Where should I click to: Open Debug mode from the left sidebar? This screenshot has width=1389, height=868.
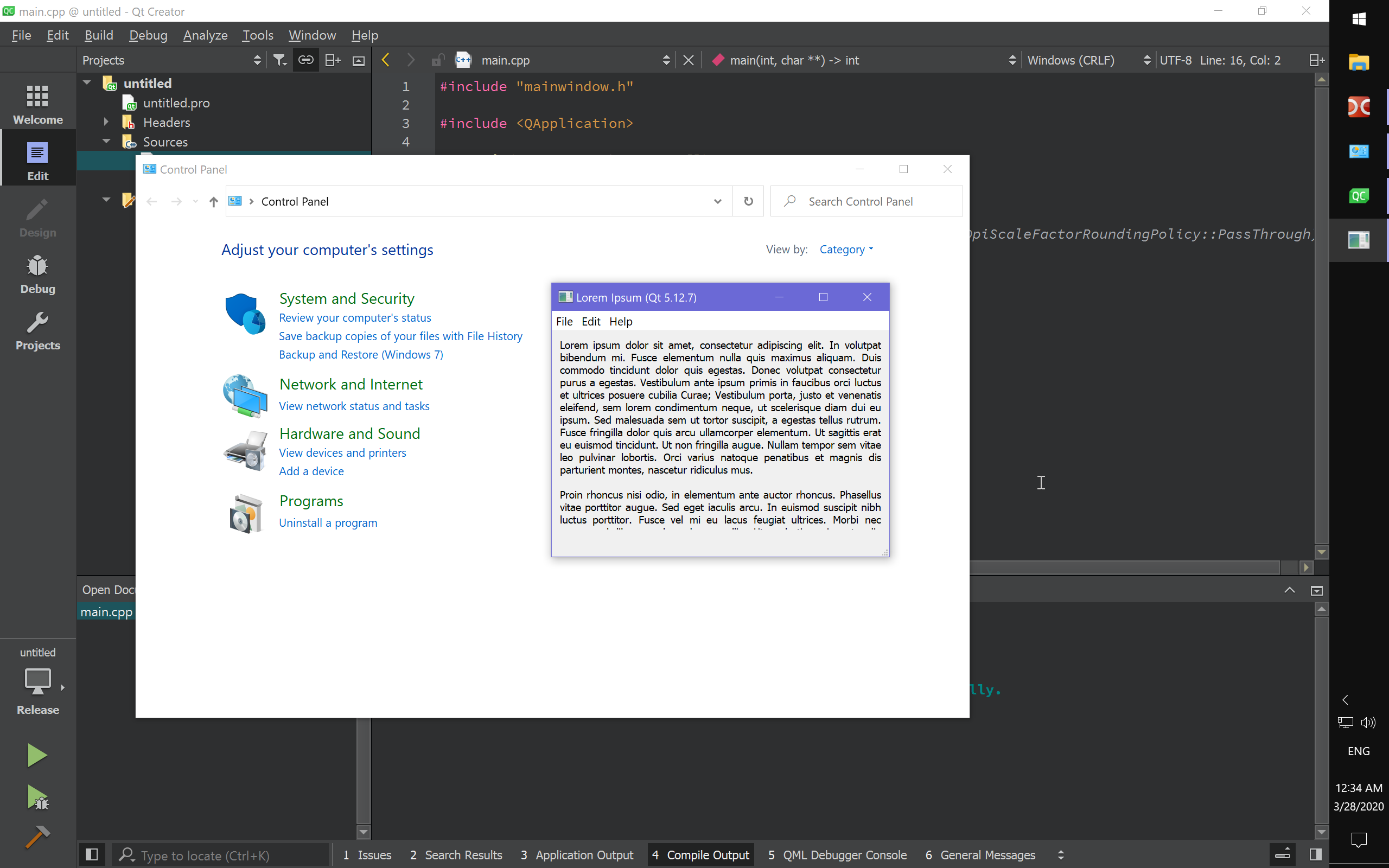click(x=37, y=274)
